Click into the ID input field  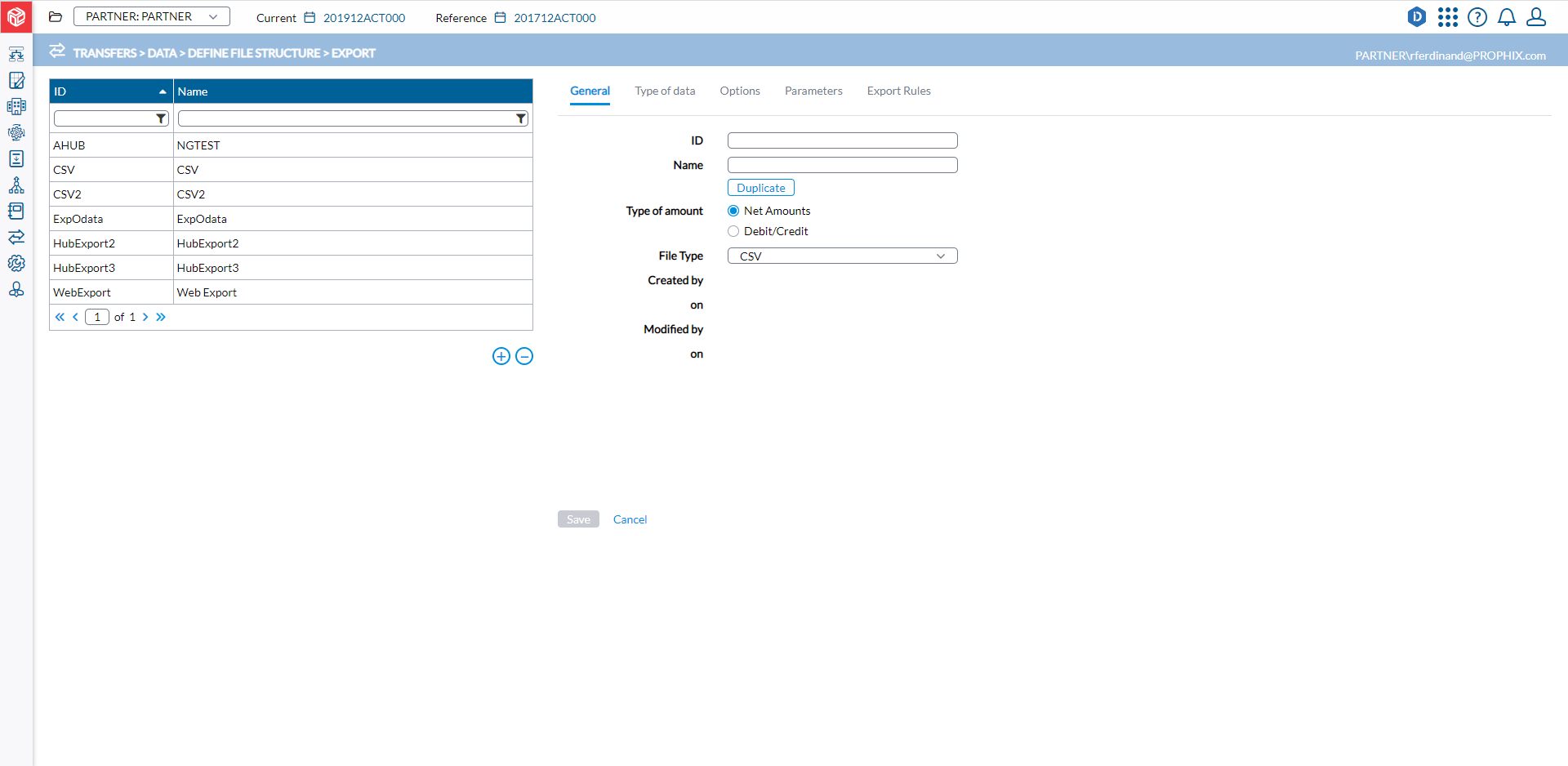pos(842,140)
